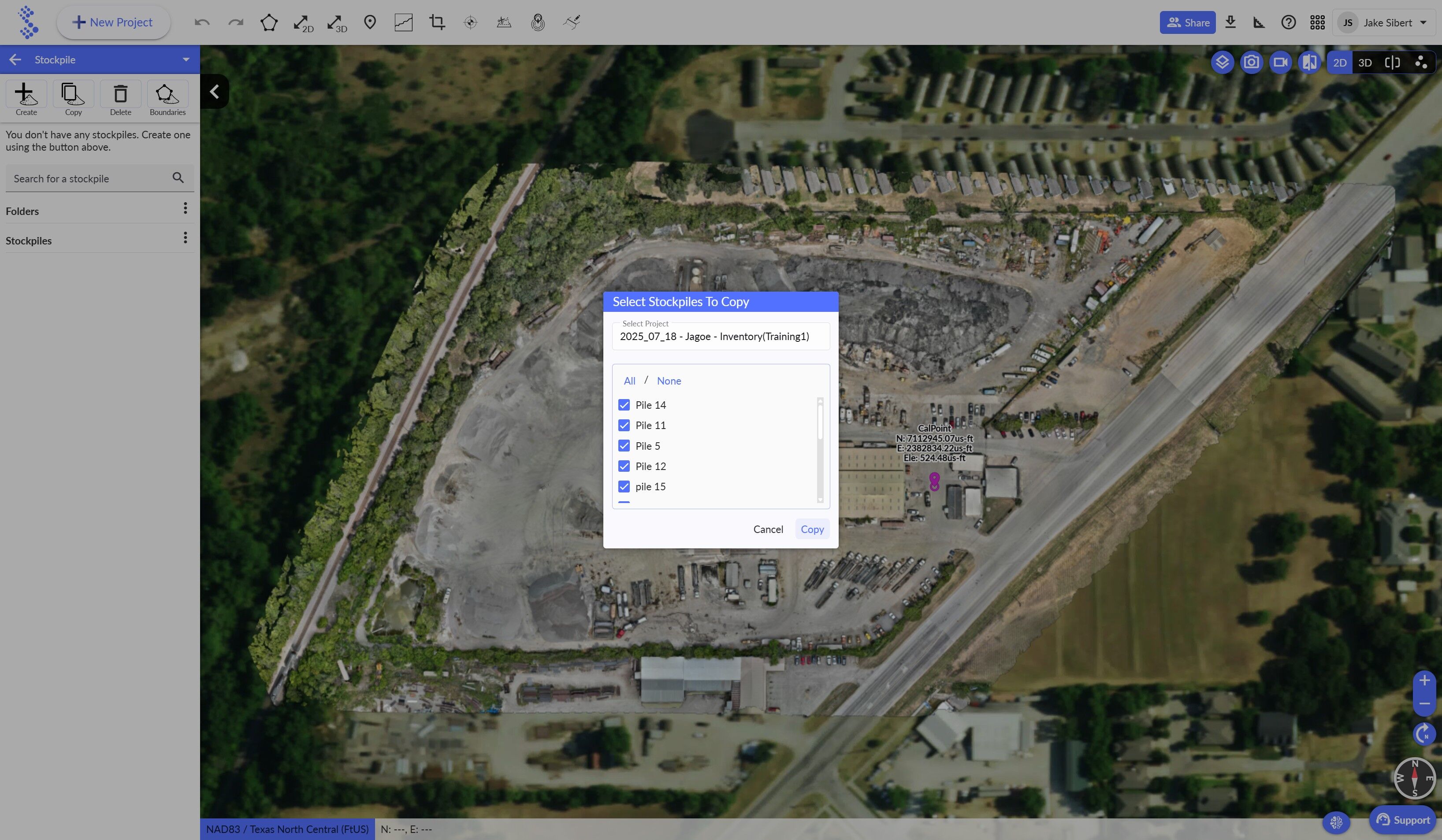The image size is (1442, 840).
Task: Select the control point target tool
Action: (470, 22)
